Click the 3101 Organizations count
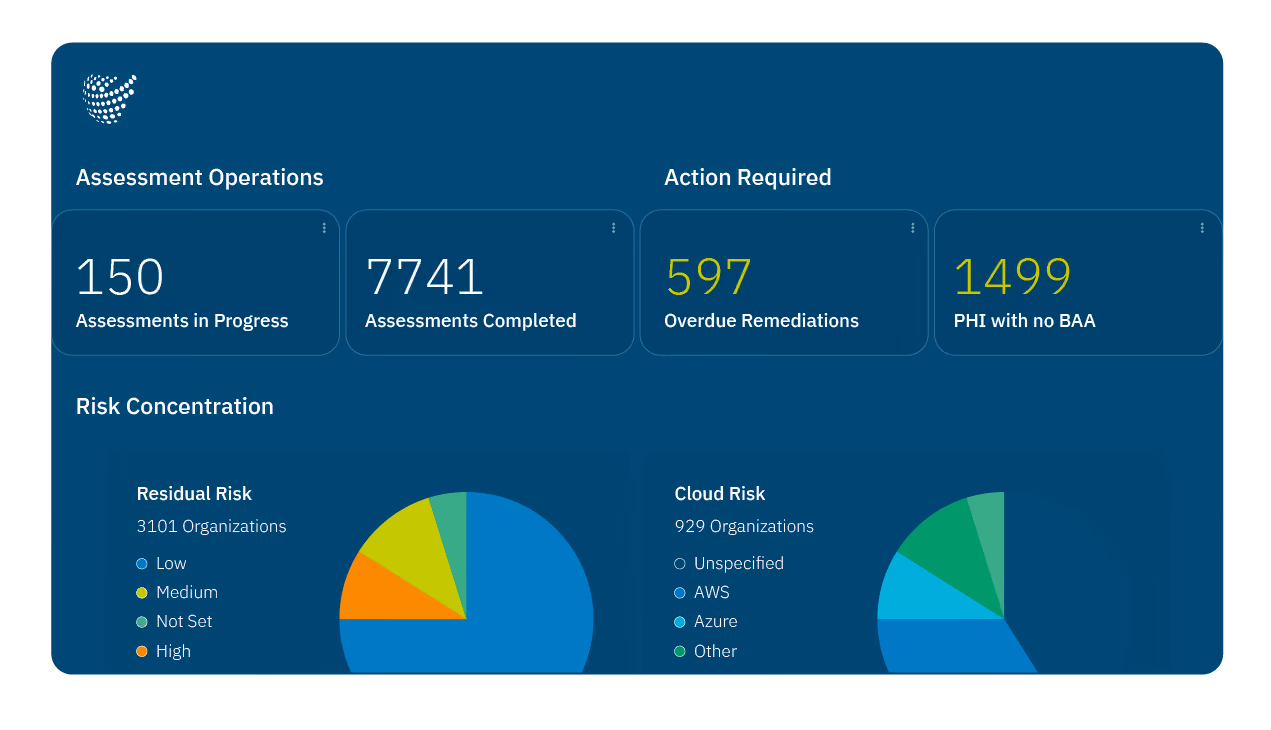 click(x=212, y=526)
